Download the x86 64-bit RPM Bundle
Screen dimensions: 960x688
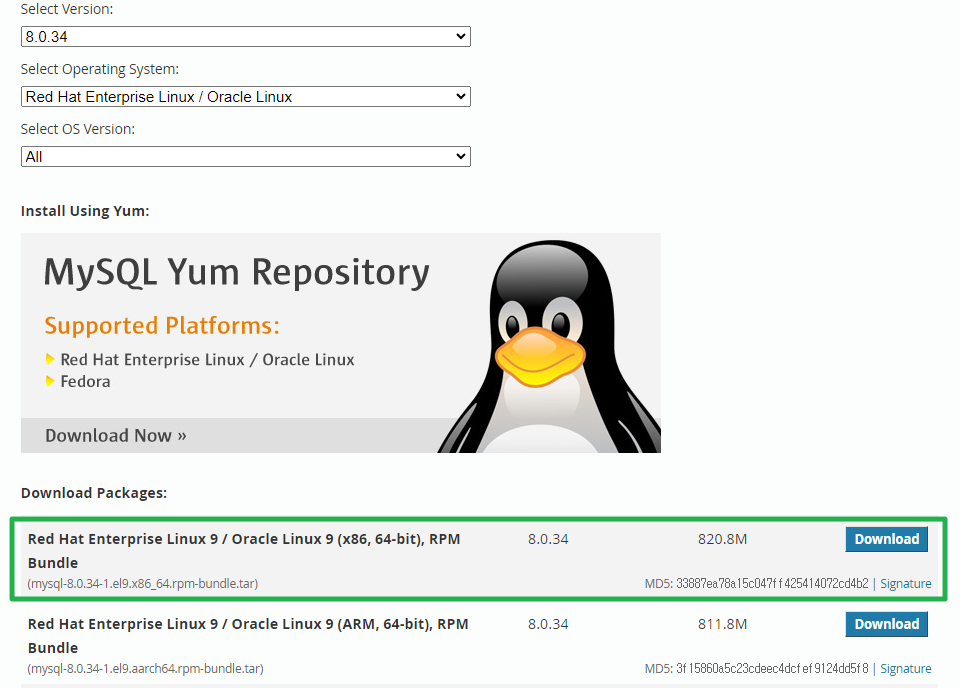click(x=886, y=540)
